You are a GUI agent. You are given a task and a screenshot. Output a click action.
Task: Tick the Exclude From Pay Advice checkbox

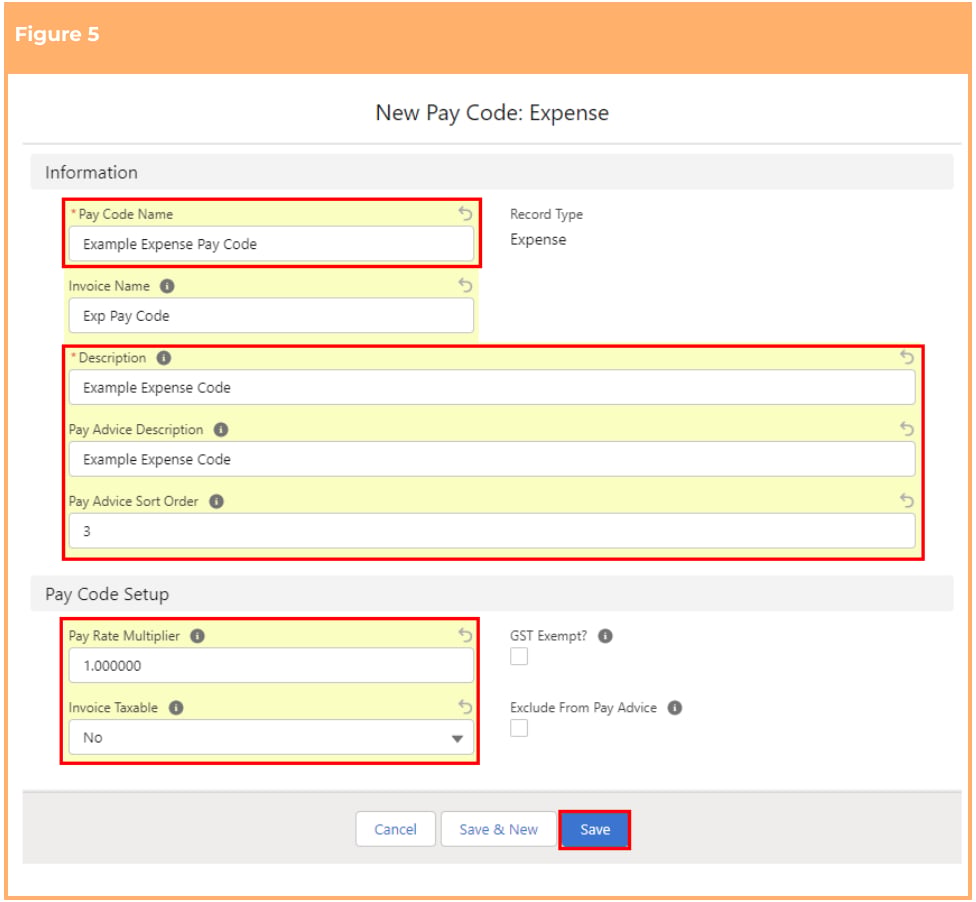click(518, 728)
